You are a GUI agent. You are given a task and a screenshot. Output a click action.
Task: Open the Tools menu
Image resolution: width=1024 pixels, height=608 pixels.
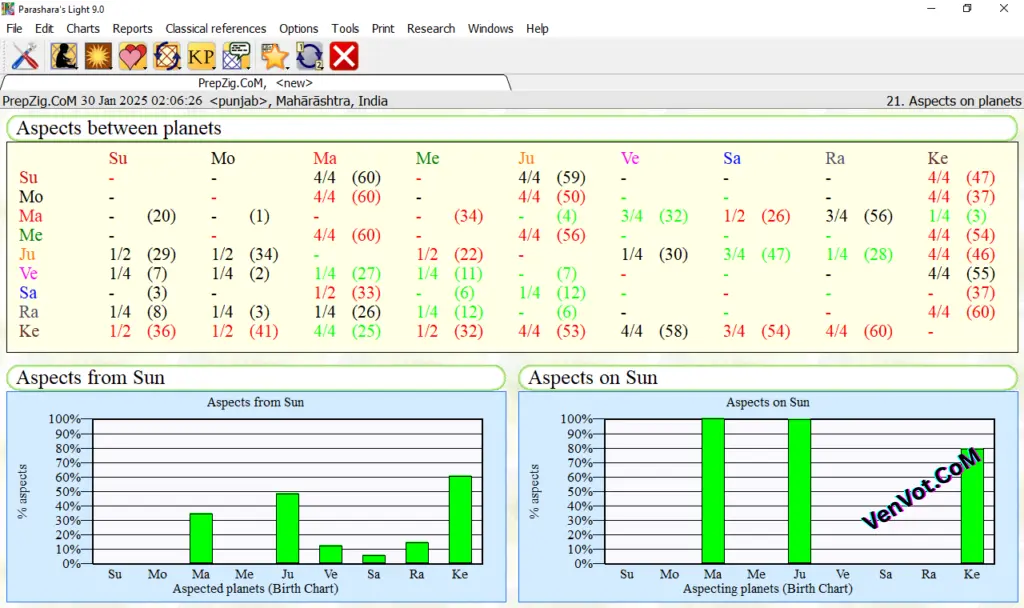(345, 29)
